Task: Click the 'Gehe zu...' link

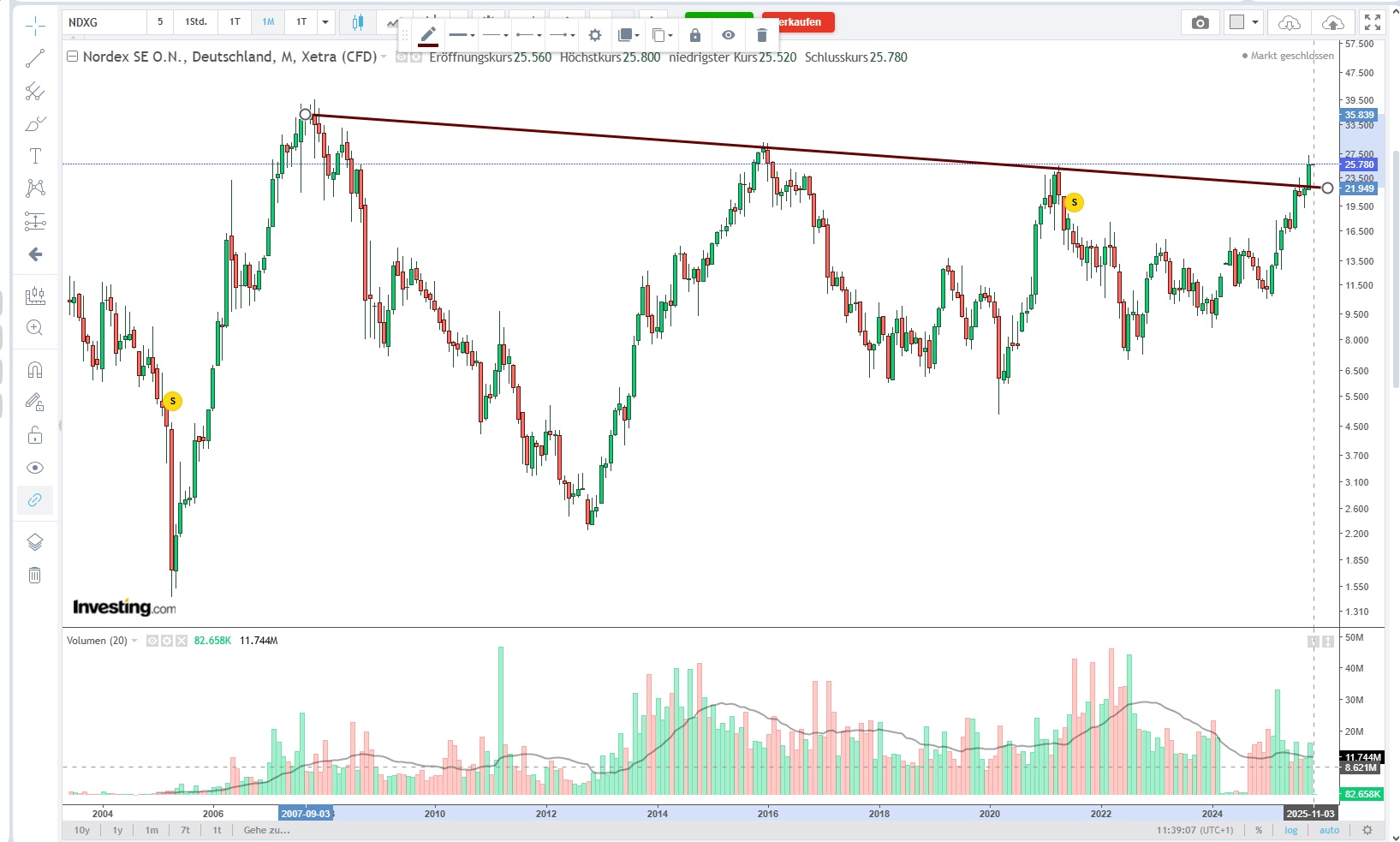Action: [x=266, y=830]
